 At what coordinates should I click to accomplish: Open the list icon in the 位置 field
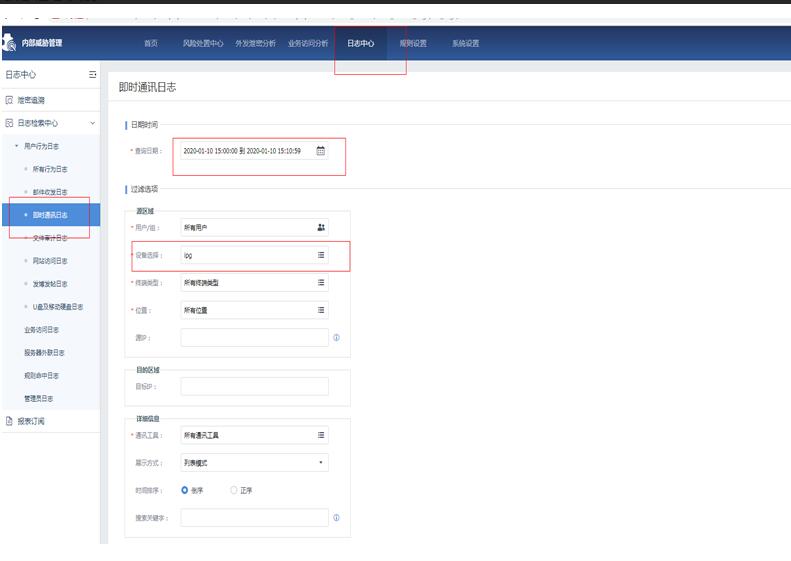[x=321, y=310]
